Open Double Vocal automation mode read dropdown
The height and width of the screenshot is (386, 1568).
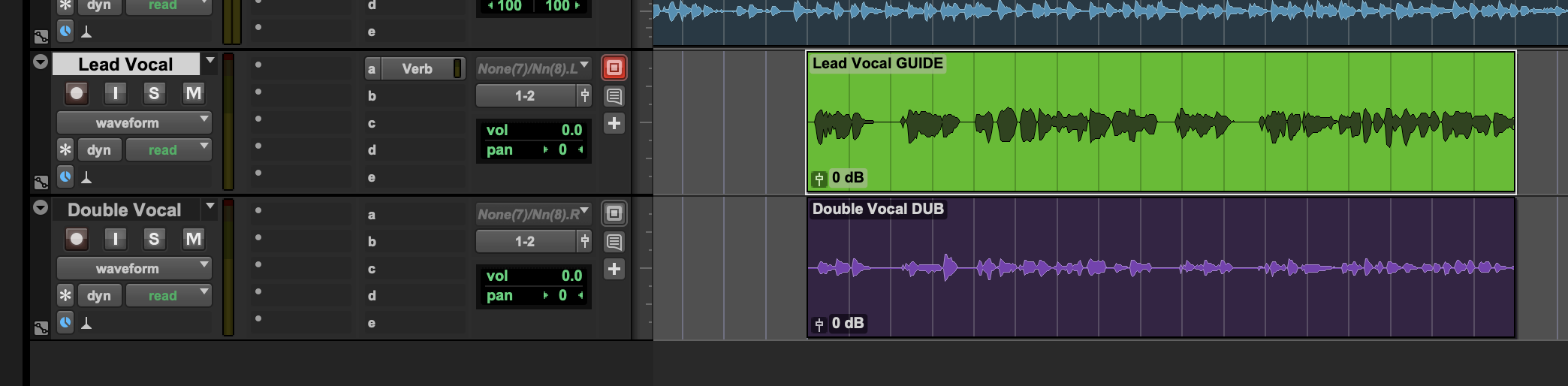(x=168, y=296)
